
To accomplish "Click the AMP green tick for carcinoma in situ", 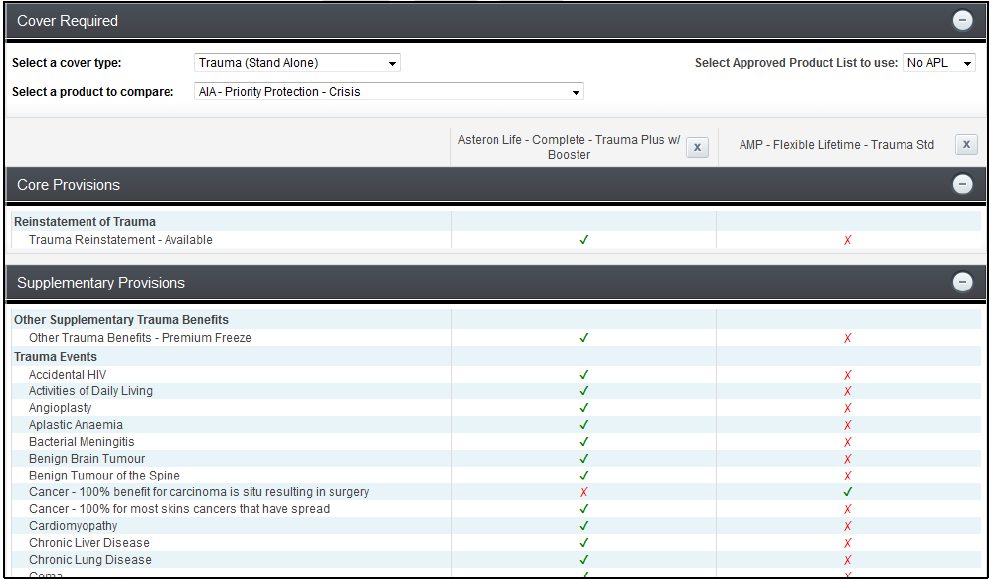I will 848,491.
